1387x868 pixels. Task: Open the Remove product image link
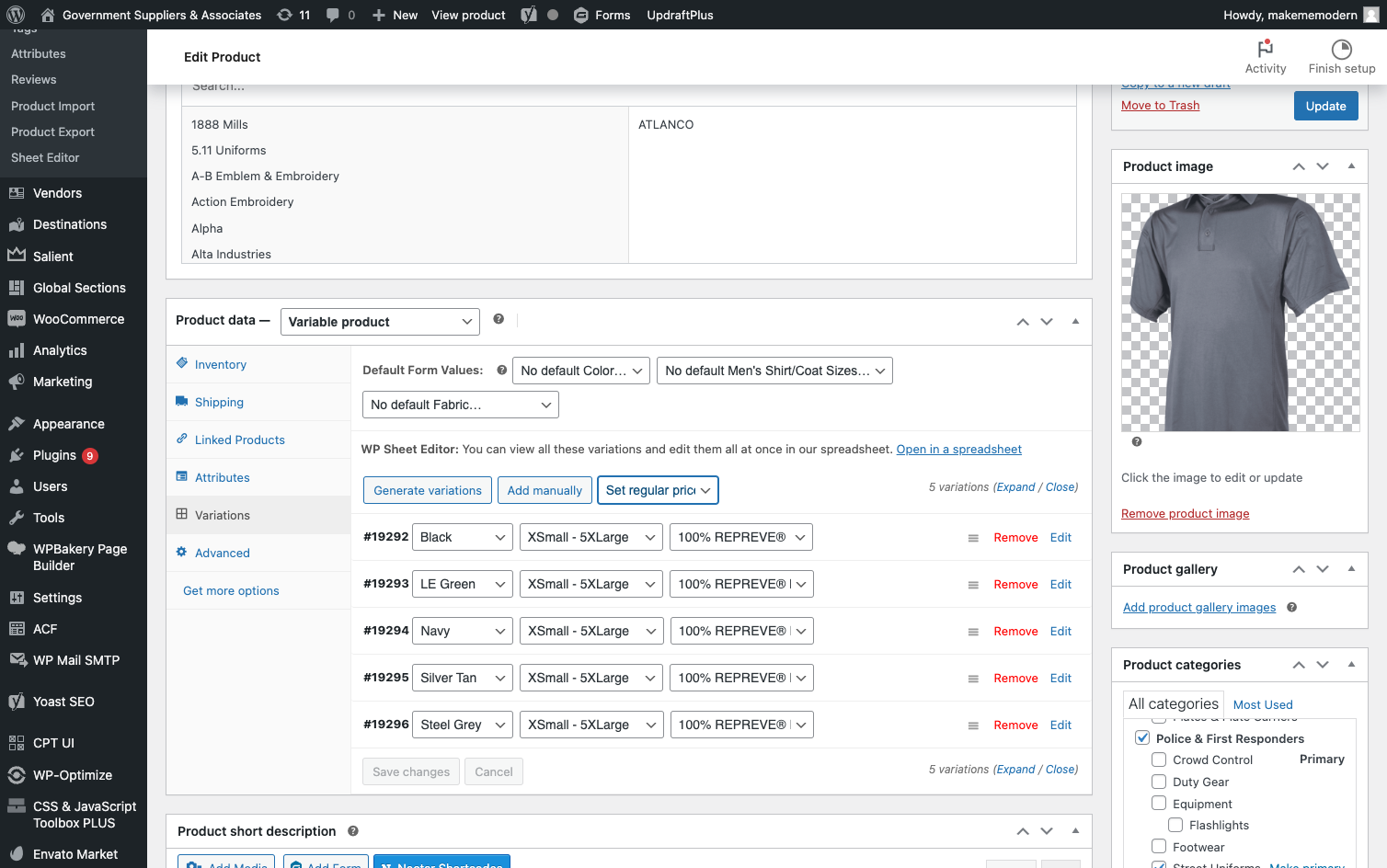1185,513
